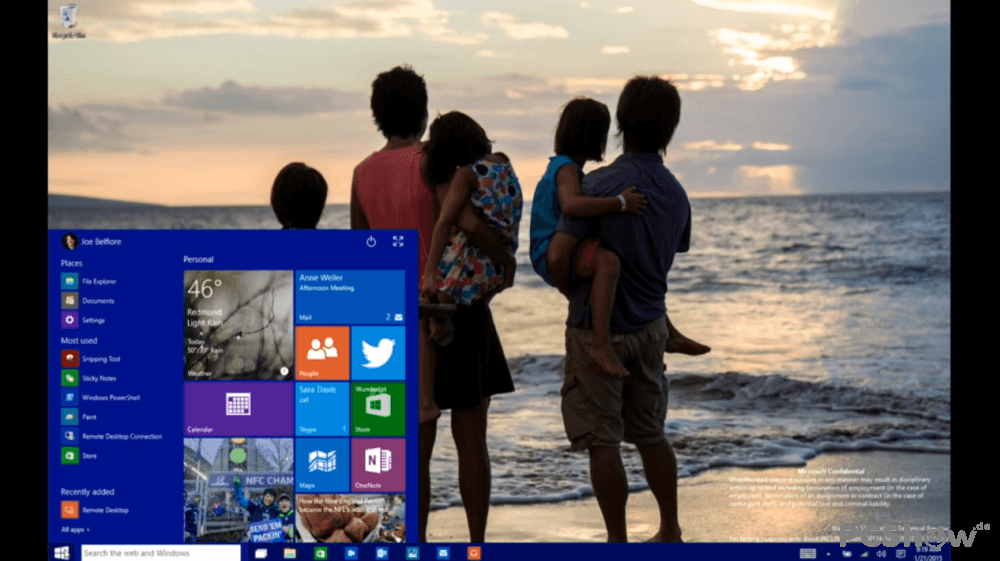The width and height of the screenshot is (1000, 561).
Task: Show hidden system tray icons
Action: (x=828, y=554)
